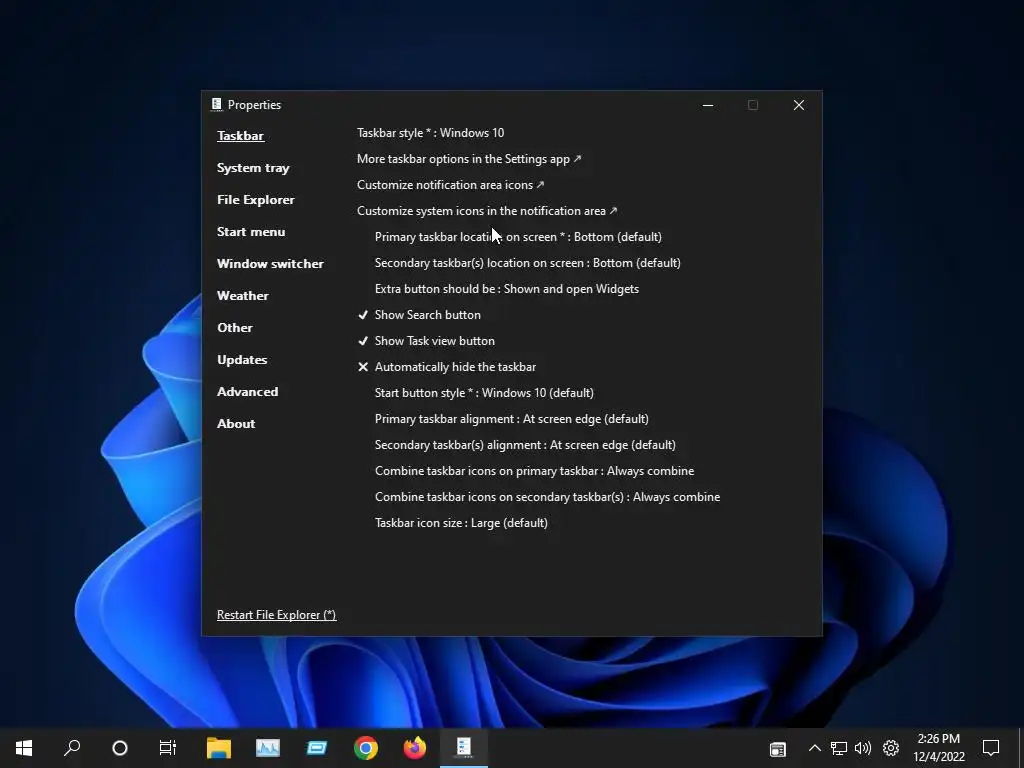Screen dimensions: 1024x768
Task: Show hidden tray icons chevron
Action: (x=814, y=748)
